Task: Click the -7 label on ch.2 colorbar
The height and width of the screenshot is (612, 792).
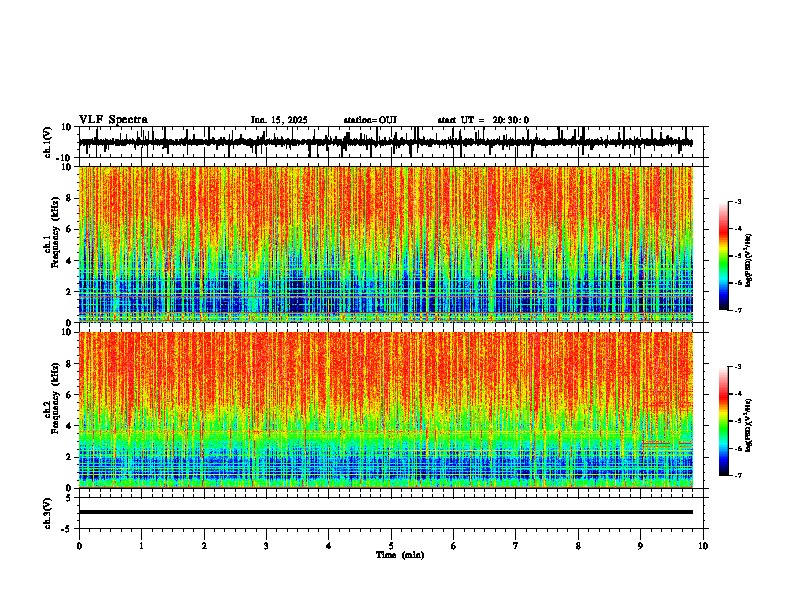Action: click(737, 475)
